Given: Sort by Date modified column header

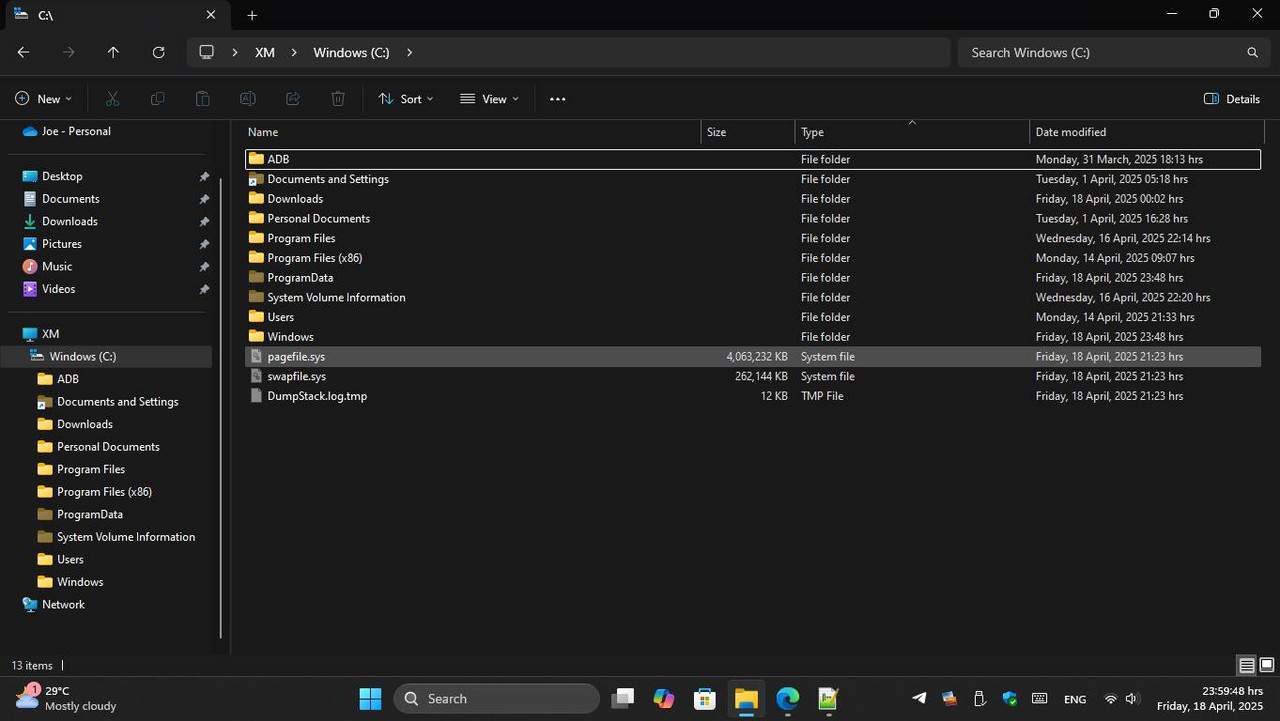Looking at the screenshot, I should tap(1147, 132).
